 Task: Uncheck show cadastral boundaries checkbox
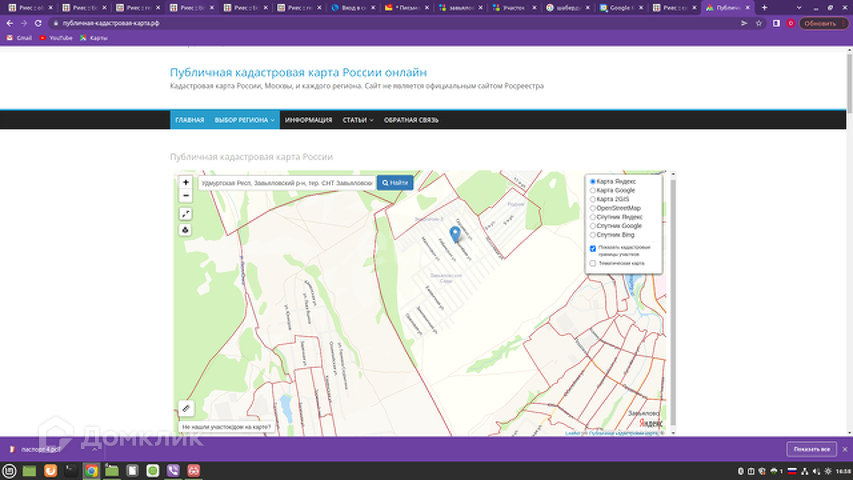coord(593,248)
